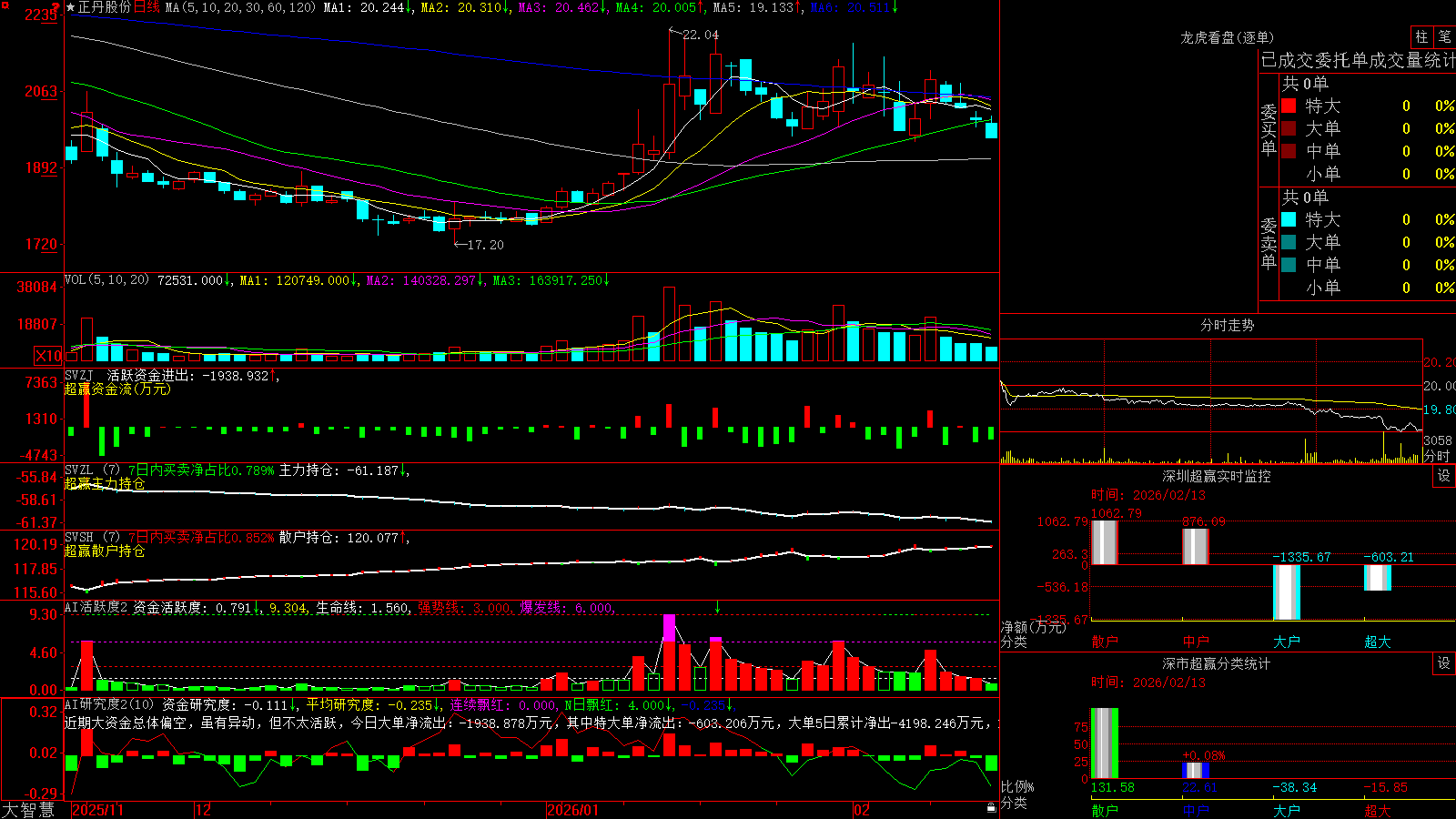Click the 超赢散户持仓 label
Screen dimensions: 1456x819
(105, 551)
